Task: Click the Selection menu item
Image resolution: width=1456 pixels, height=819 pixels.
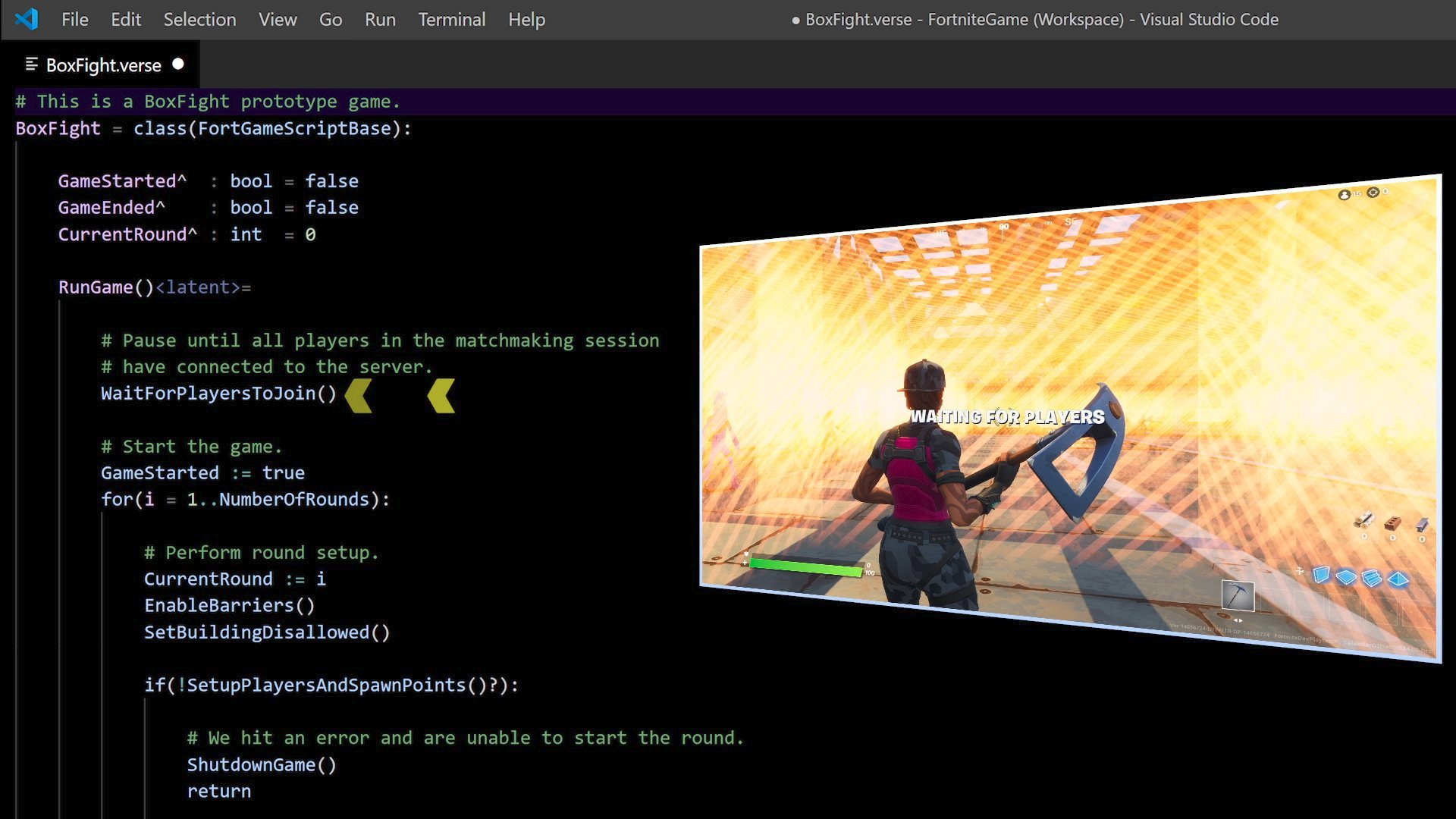Action: tap(199, 19)
